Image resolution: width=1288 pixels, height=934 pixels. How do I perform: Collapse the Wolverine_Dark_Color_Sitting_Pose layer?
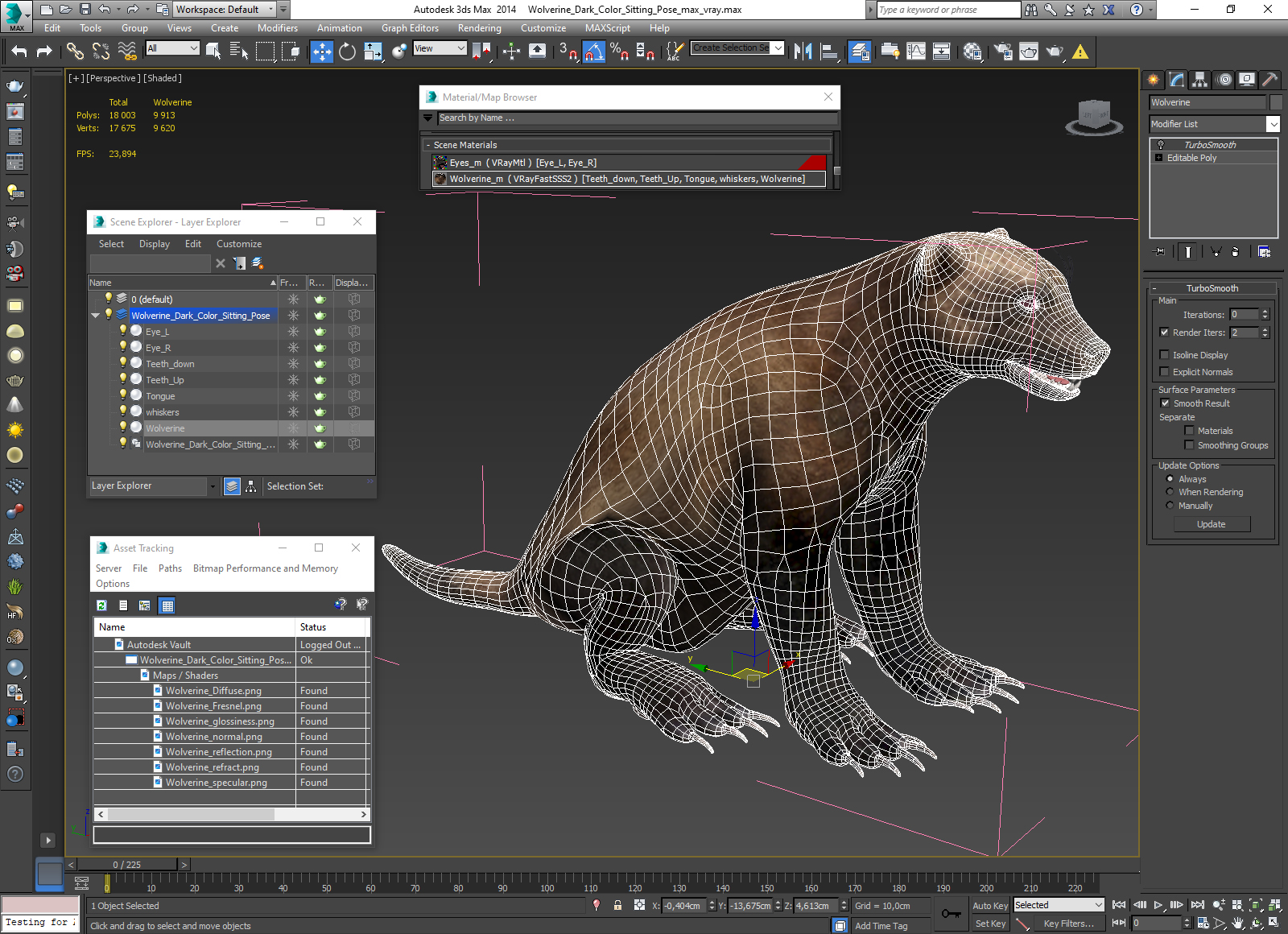[96, 316]
